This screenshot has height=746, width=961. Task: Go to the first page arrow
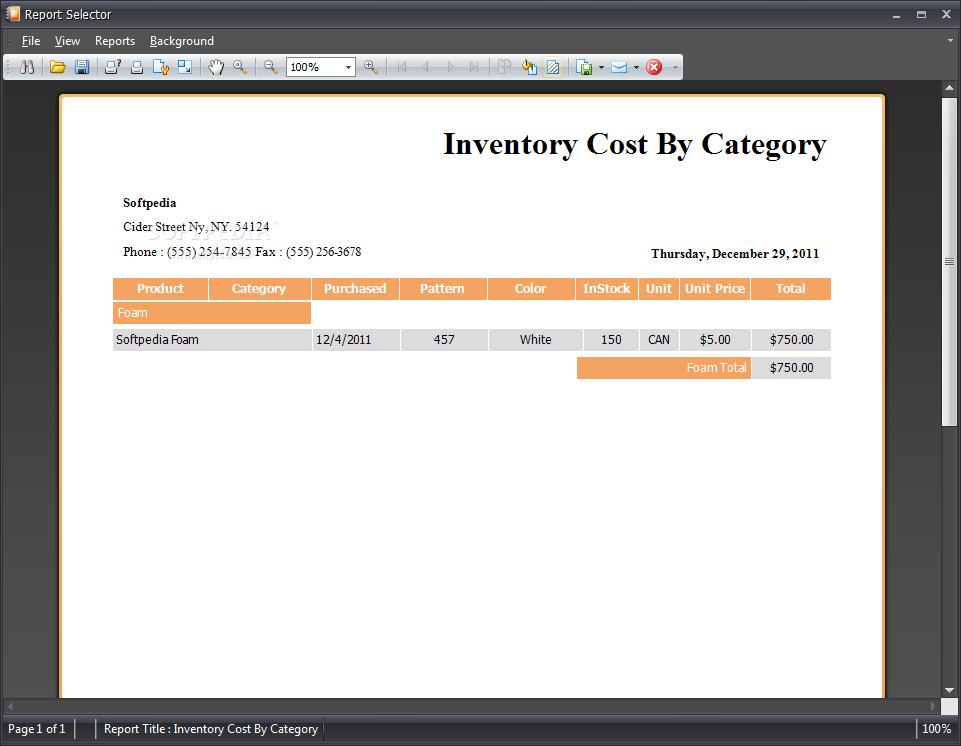(x=402, y=67)
